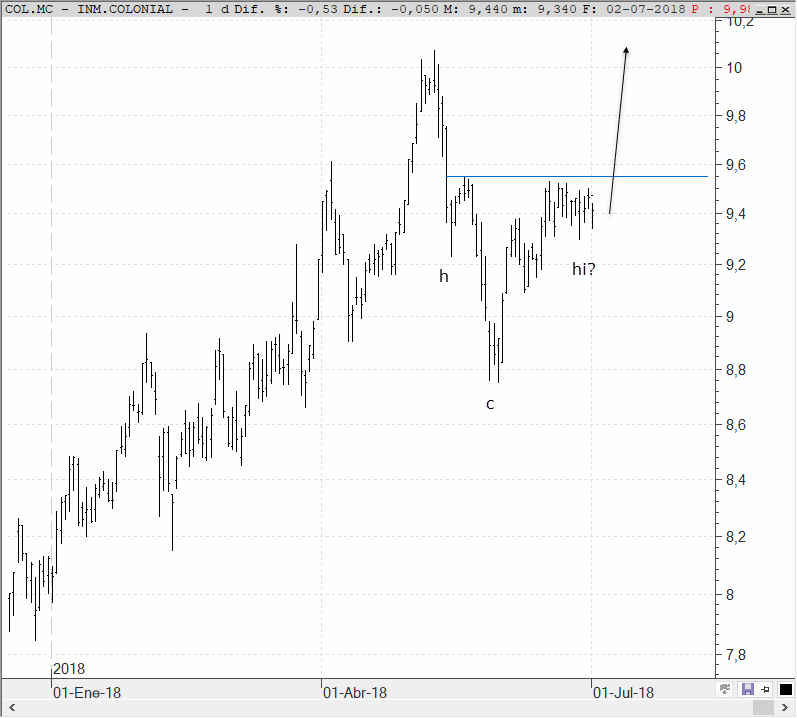The image size is (797, 718).
Task: Click the 'c' annotation below the low
Action: point(490,404)
